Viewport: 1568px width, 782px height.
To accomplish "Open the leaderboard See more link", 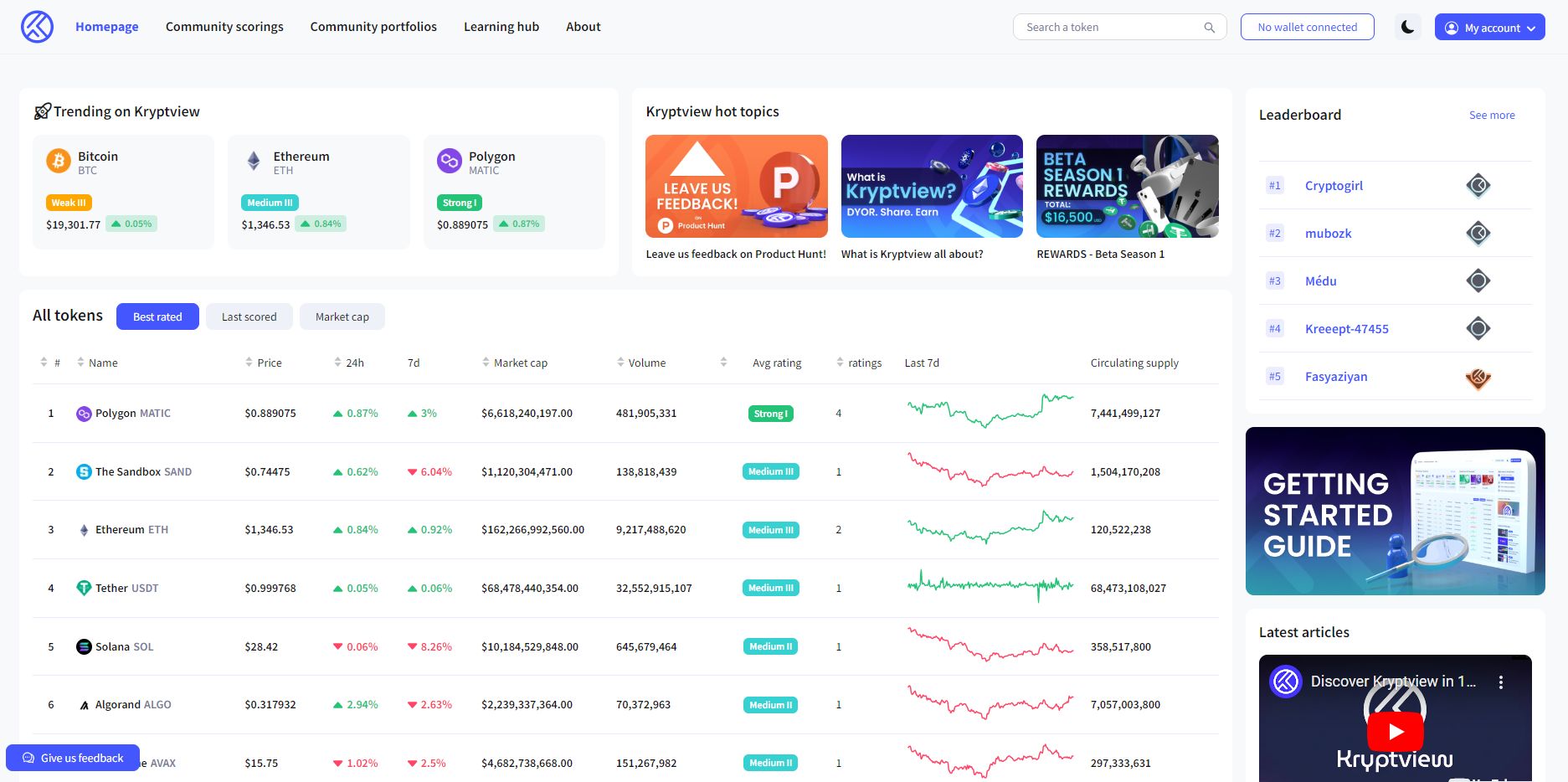I will [x=1491, y=116].
